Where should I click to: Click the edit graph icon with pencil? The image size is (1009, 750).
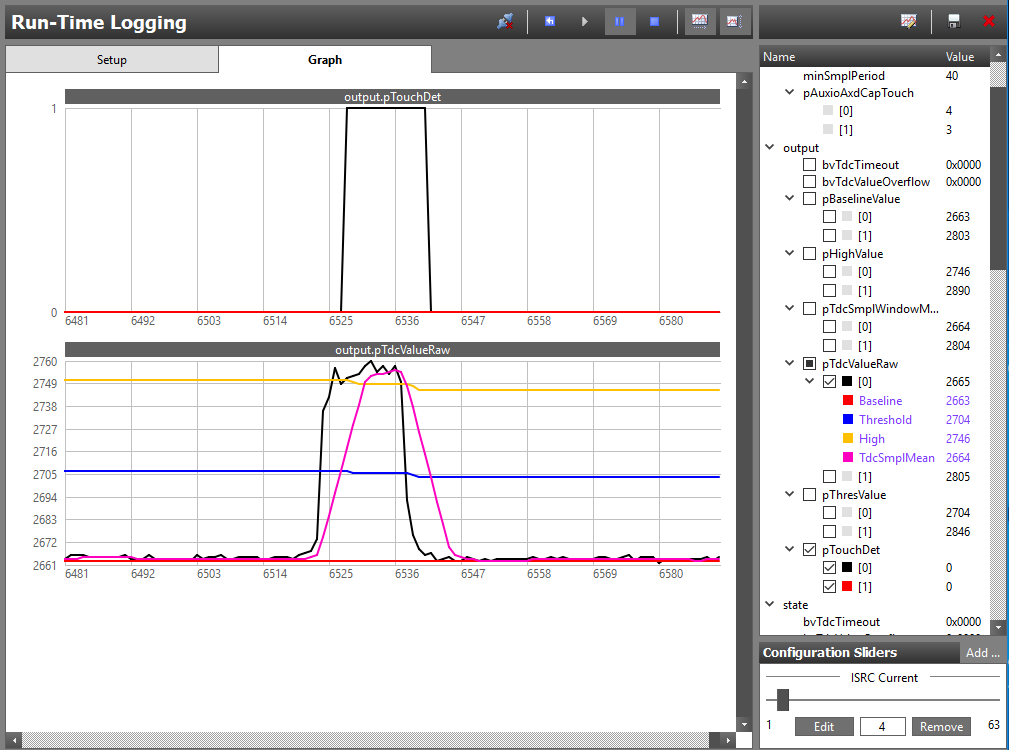[x=909, y=21]
